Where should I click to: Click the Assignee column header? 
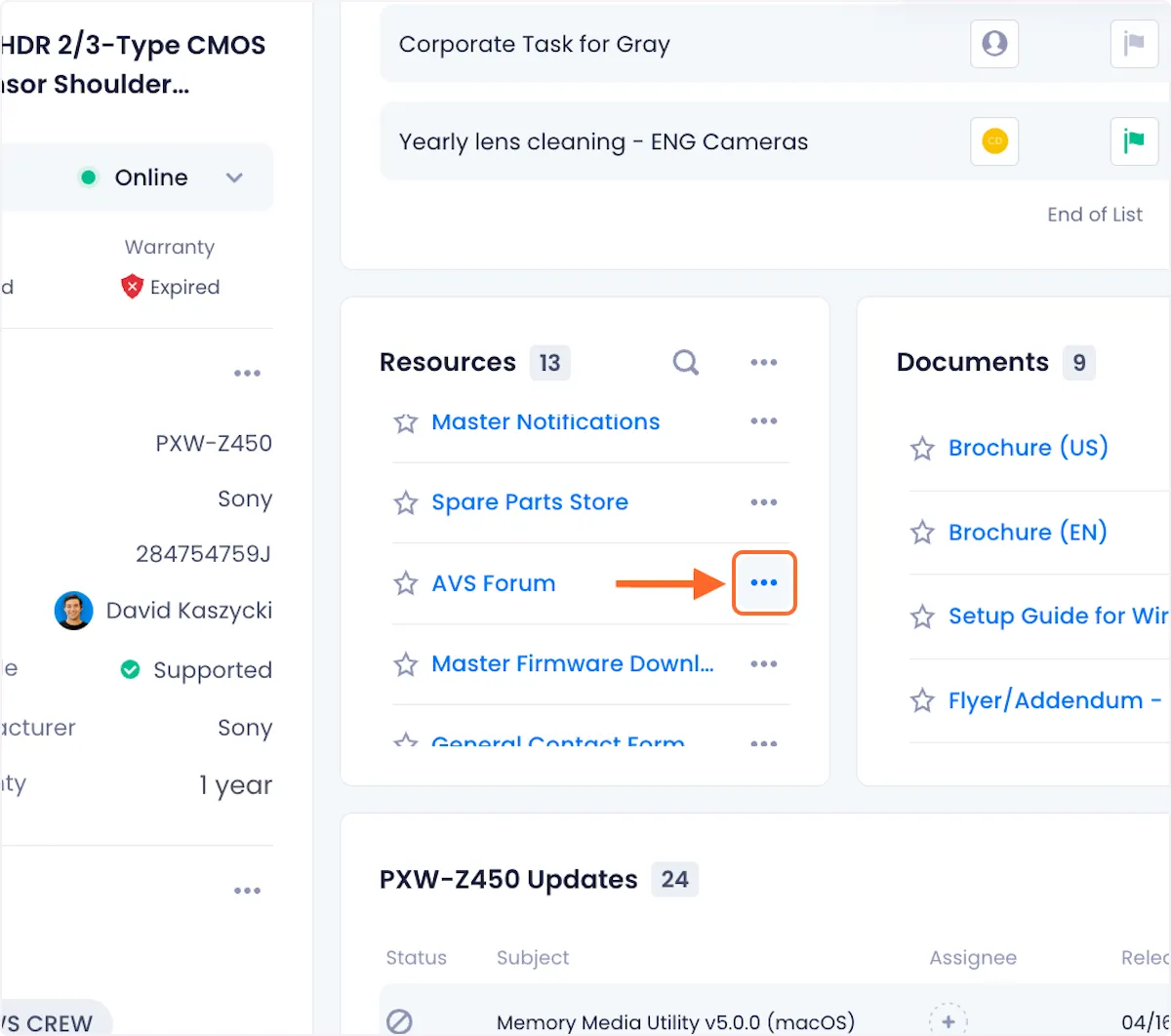tap(973, 958)
